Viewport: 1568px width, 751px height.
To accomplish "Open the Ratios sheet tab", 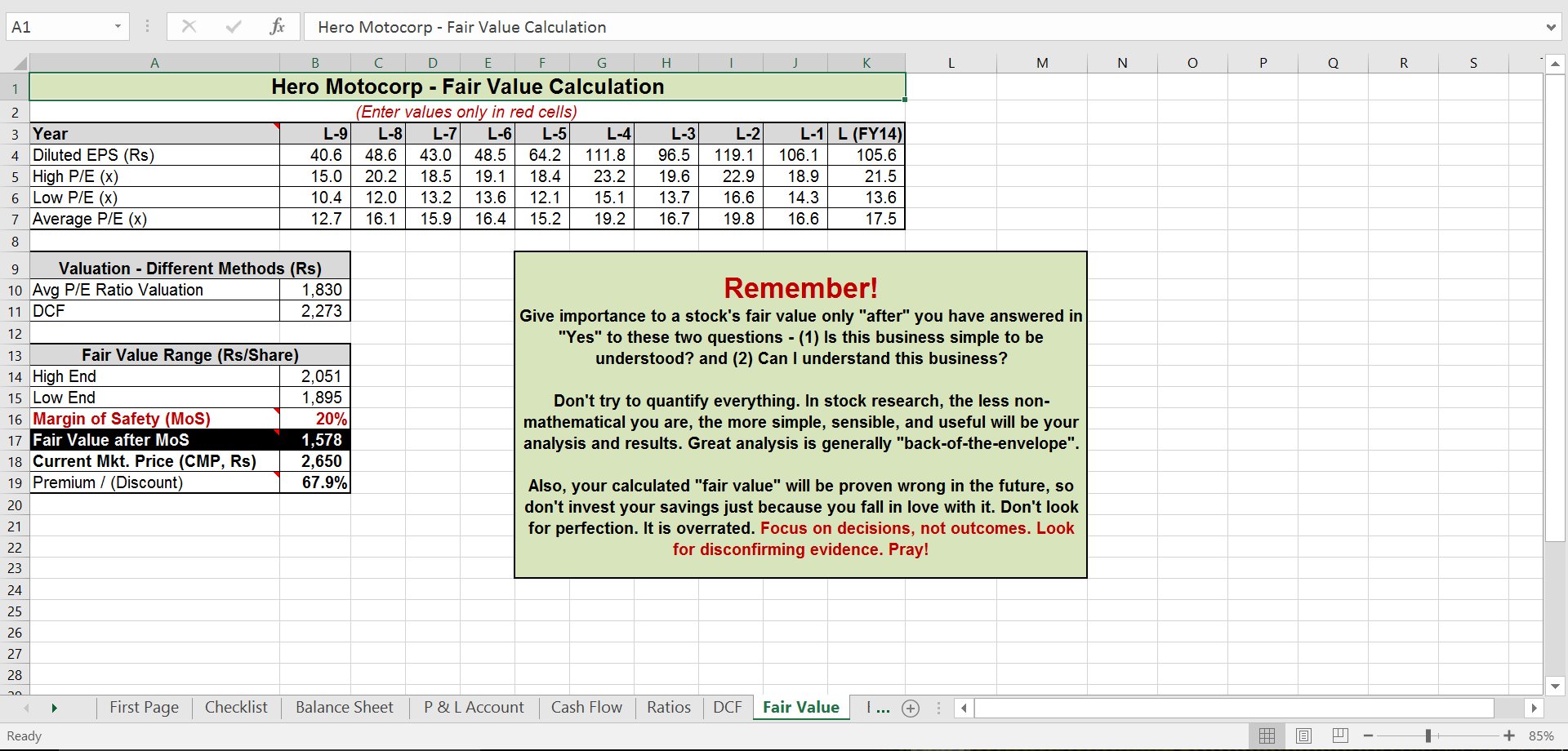I will (x=669, y=708).
